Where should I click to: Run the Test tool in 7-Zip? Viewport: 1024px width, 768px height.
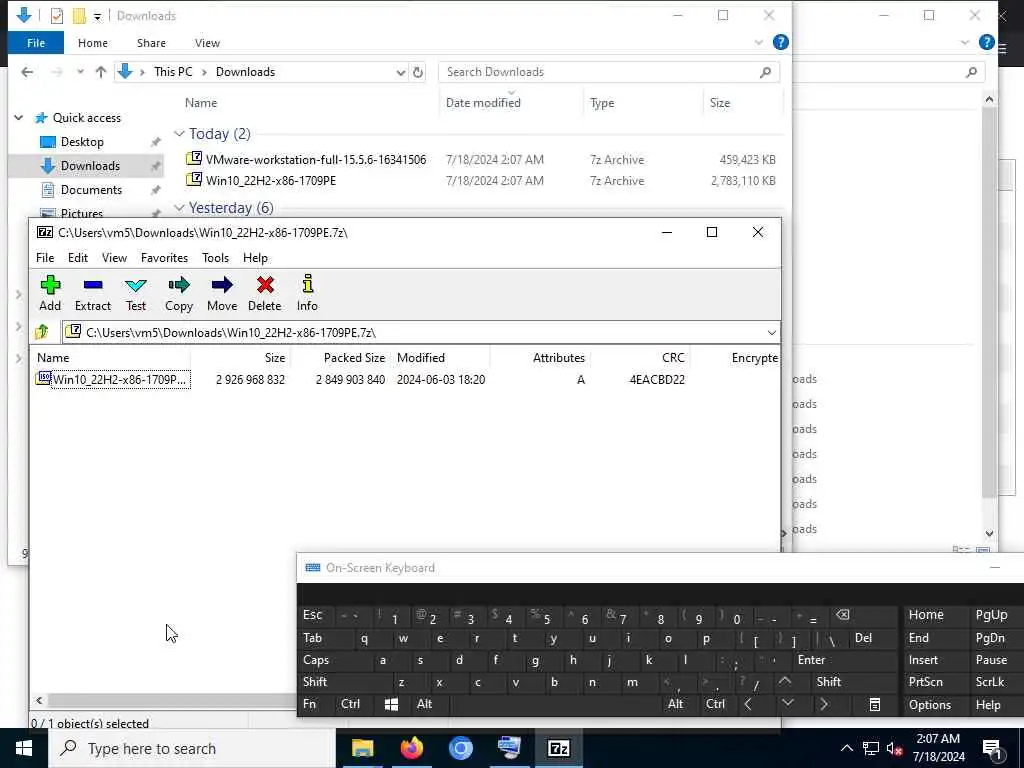point(136,293)
